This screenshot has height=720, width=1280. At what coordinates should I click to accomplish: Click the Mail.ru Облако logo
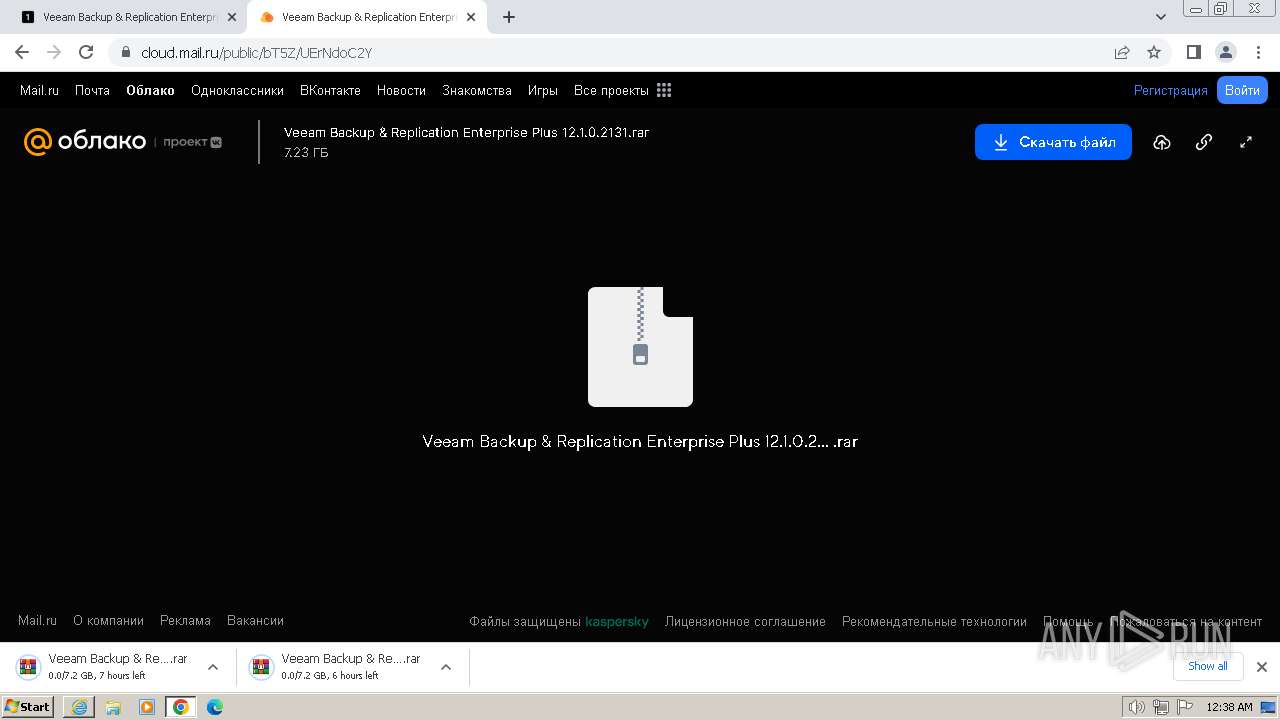(85, 142)
